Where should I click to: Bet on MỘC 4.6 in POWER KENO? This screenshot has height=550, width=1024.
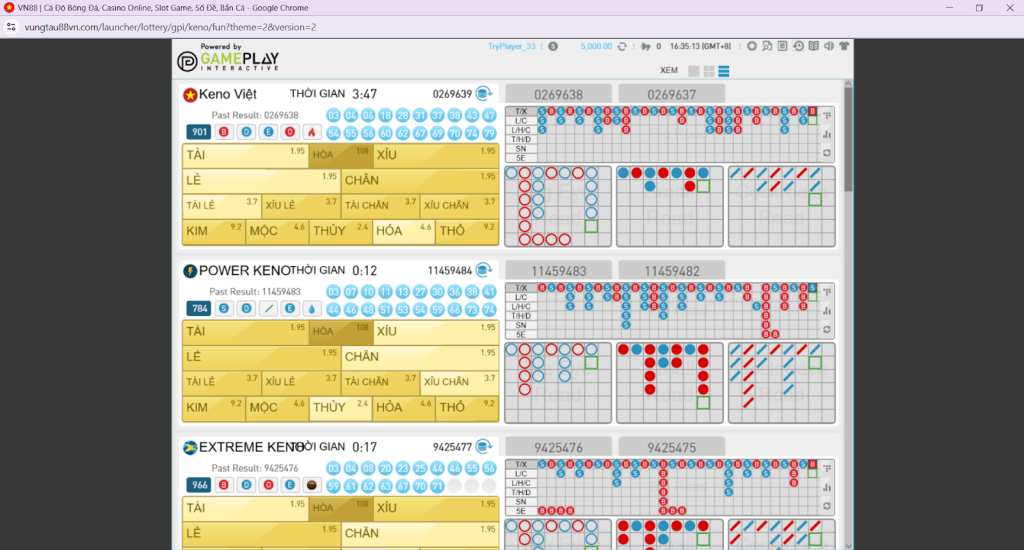277,408
